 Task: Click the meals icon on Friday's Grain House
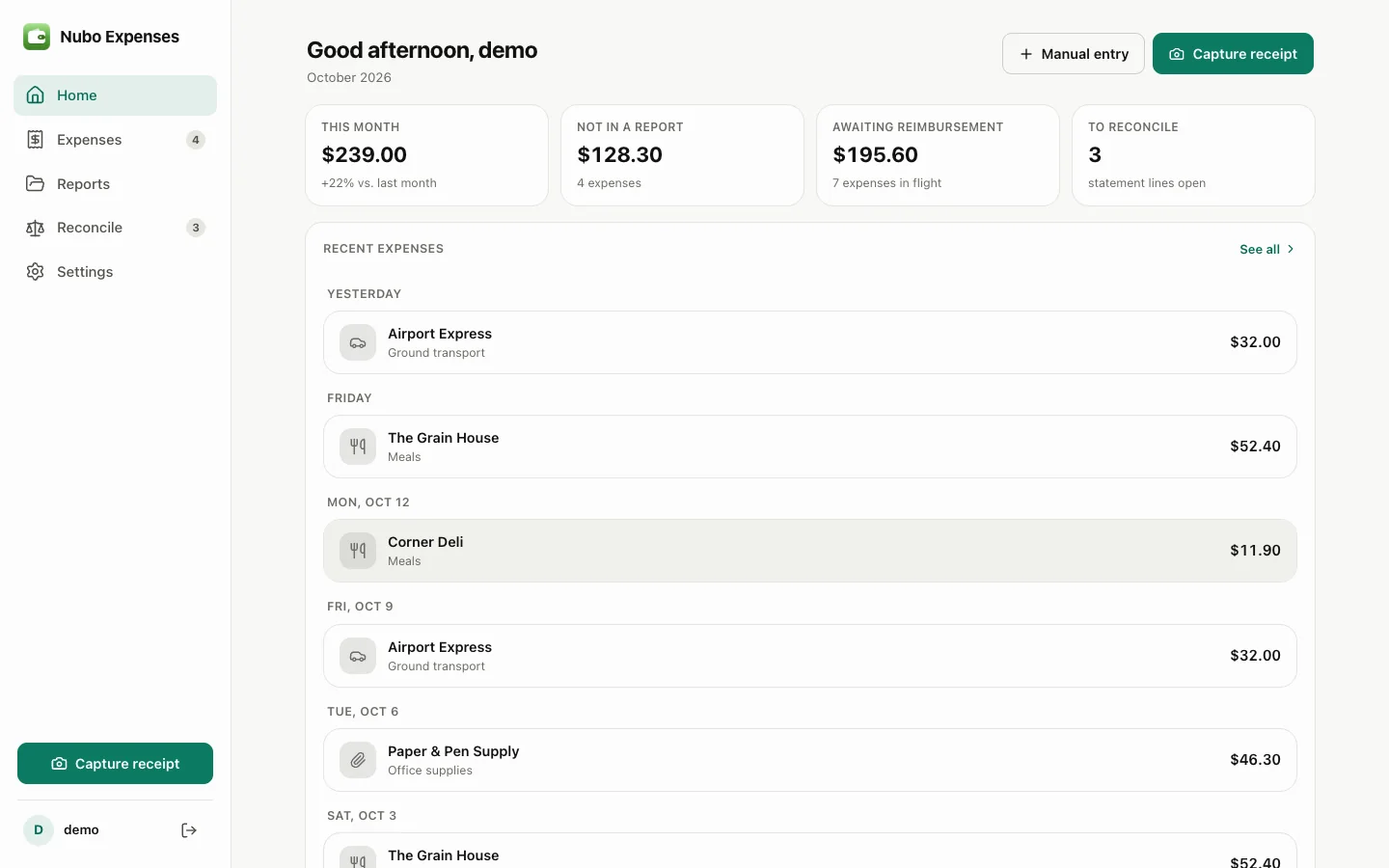tap(358, 447)
